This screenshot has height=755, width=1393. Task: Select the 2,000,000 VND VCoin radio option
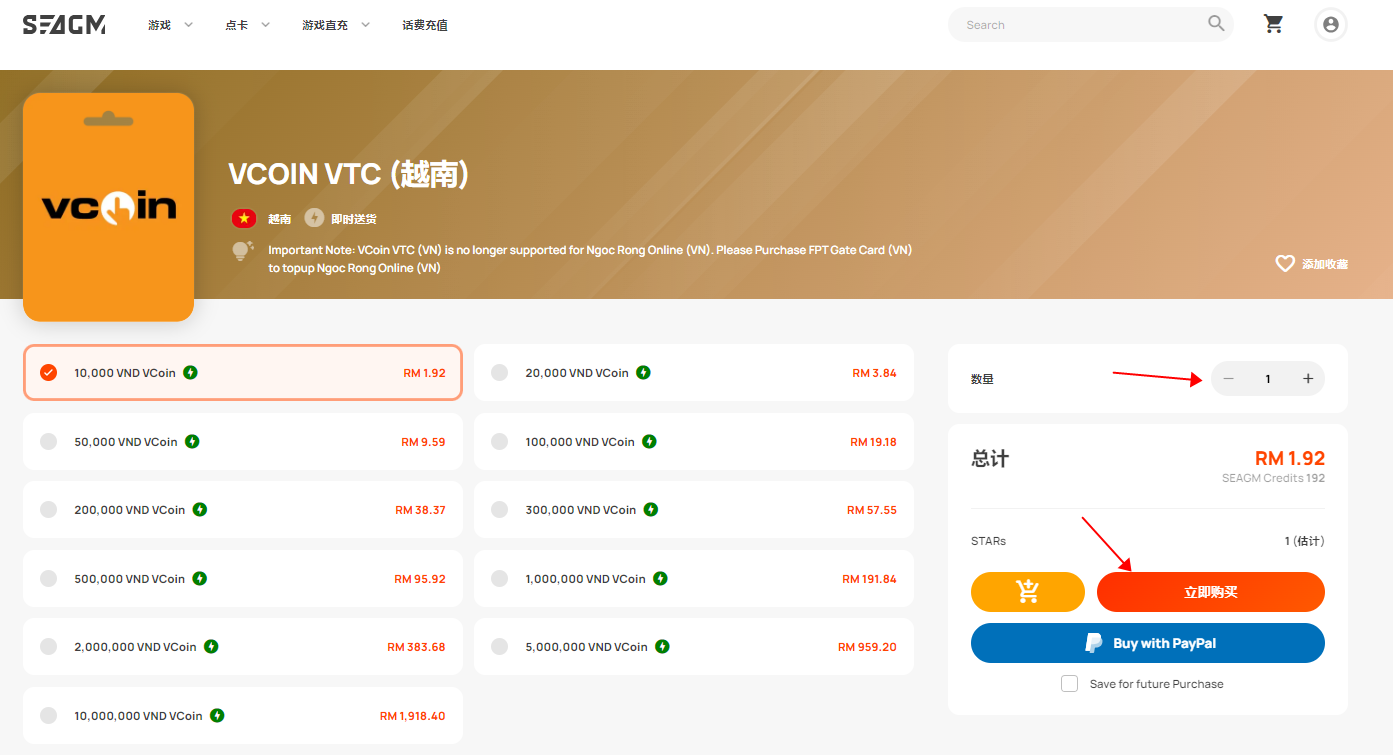tap(48, 646)
